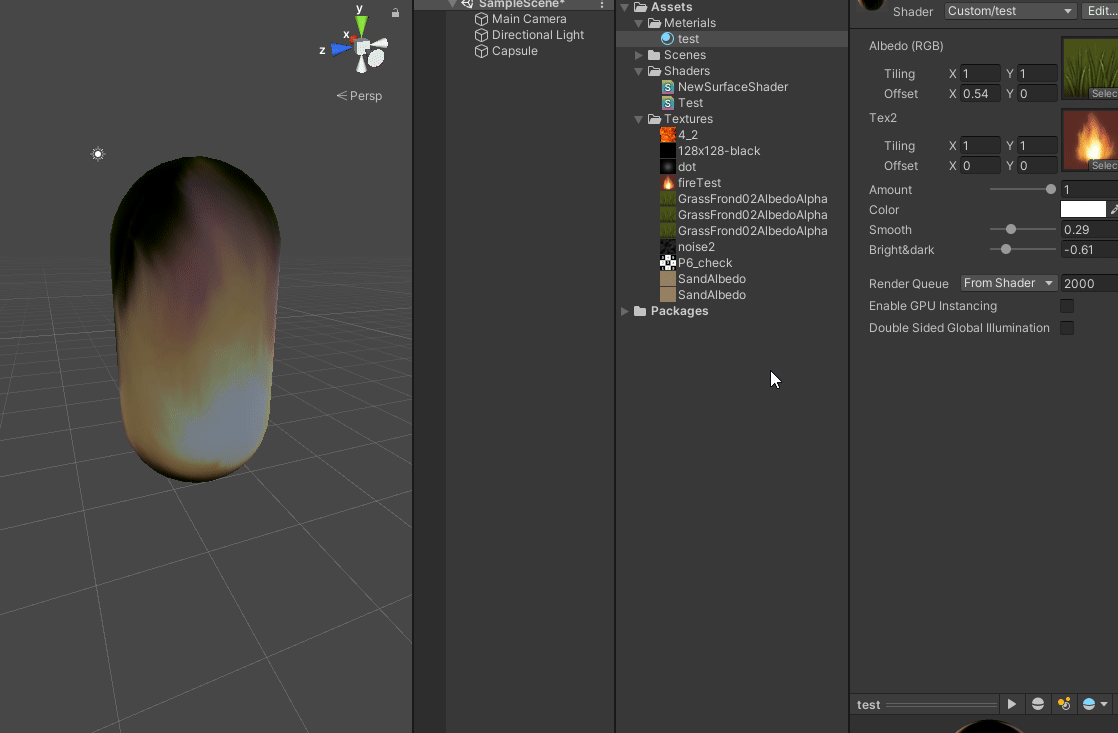Click Tex2 Offset Y field
The width and height of the screenshot is (1118, 733).
pyautogui.click(x=1037, y=165)
